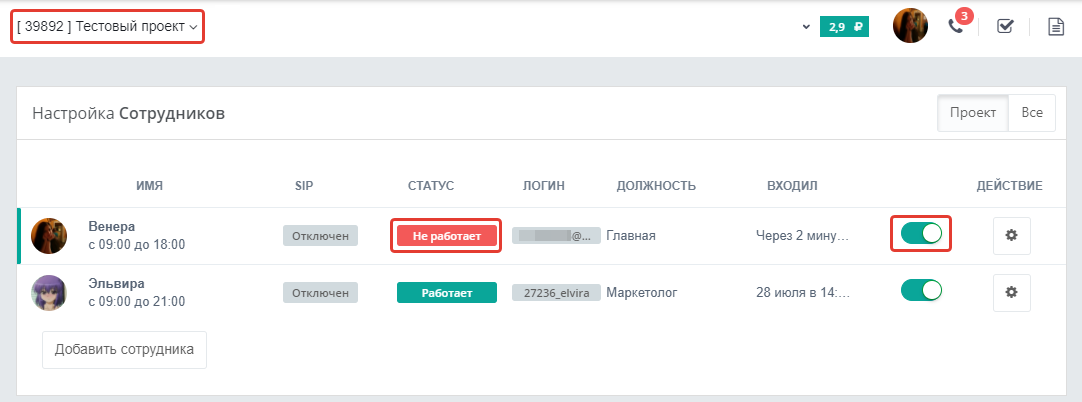Click Эльвира's avatar picture in the list
Screen dimensions: 1082x402
pyautogui.click(x=49, y=292)
